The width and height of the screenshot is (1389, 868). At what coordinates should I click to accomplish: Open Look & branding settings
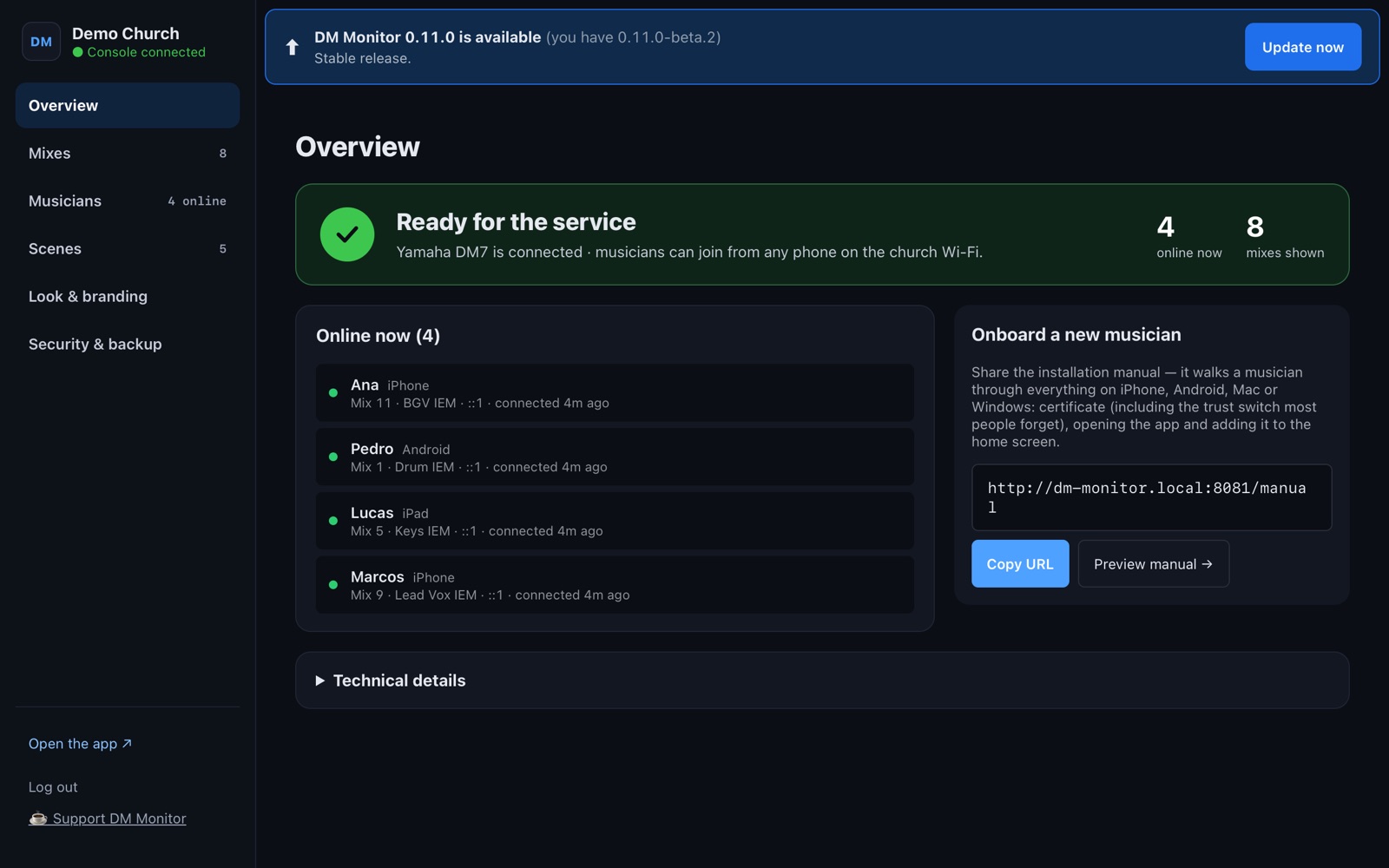click(x=128, y=296)
